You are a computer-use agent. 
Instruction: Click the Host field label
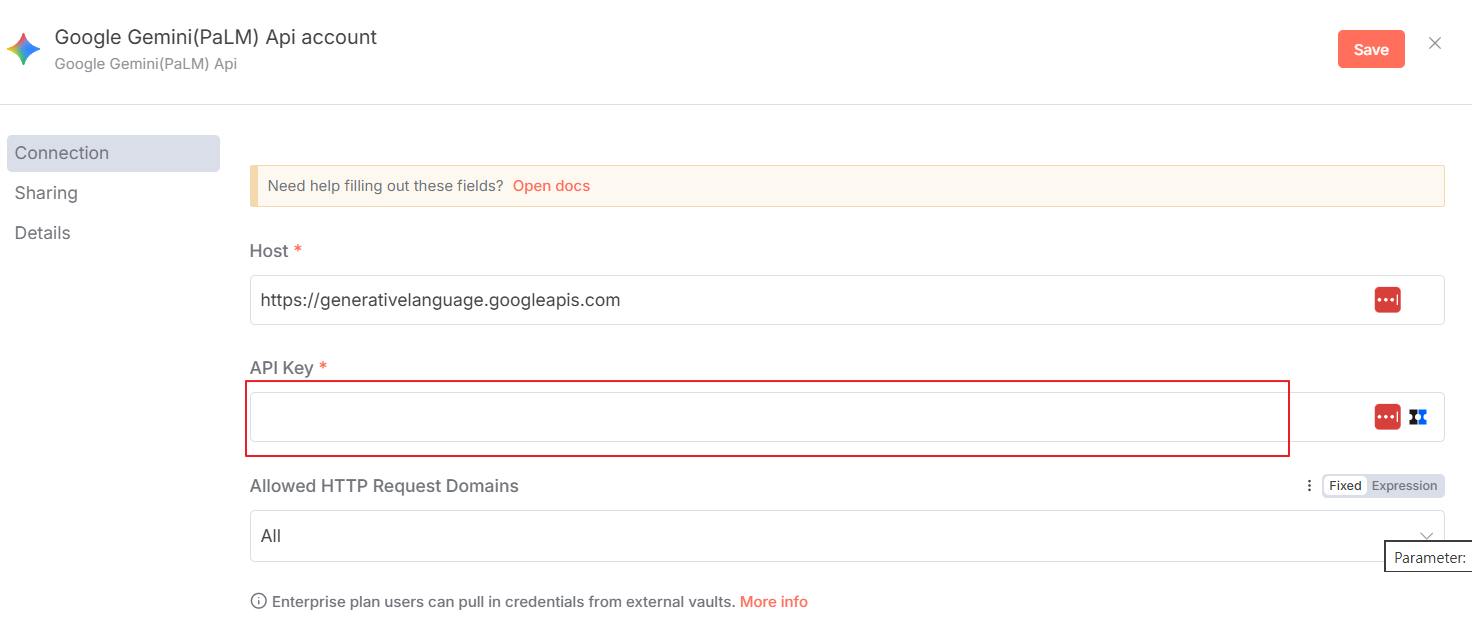coord(269,251)
